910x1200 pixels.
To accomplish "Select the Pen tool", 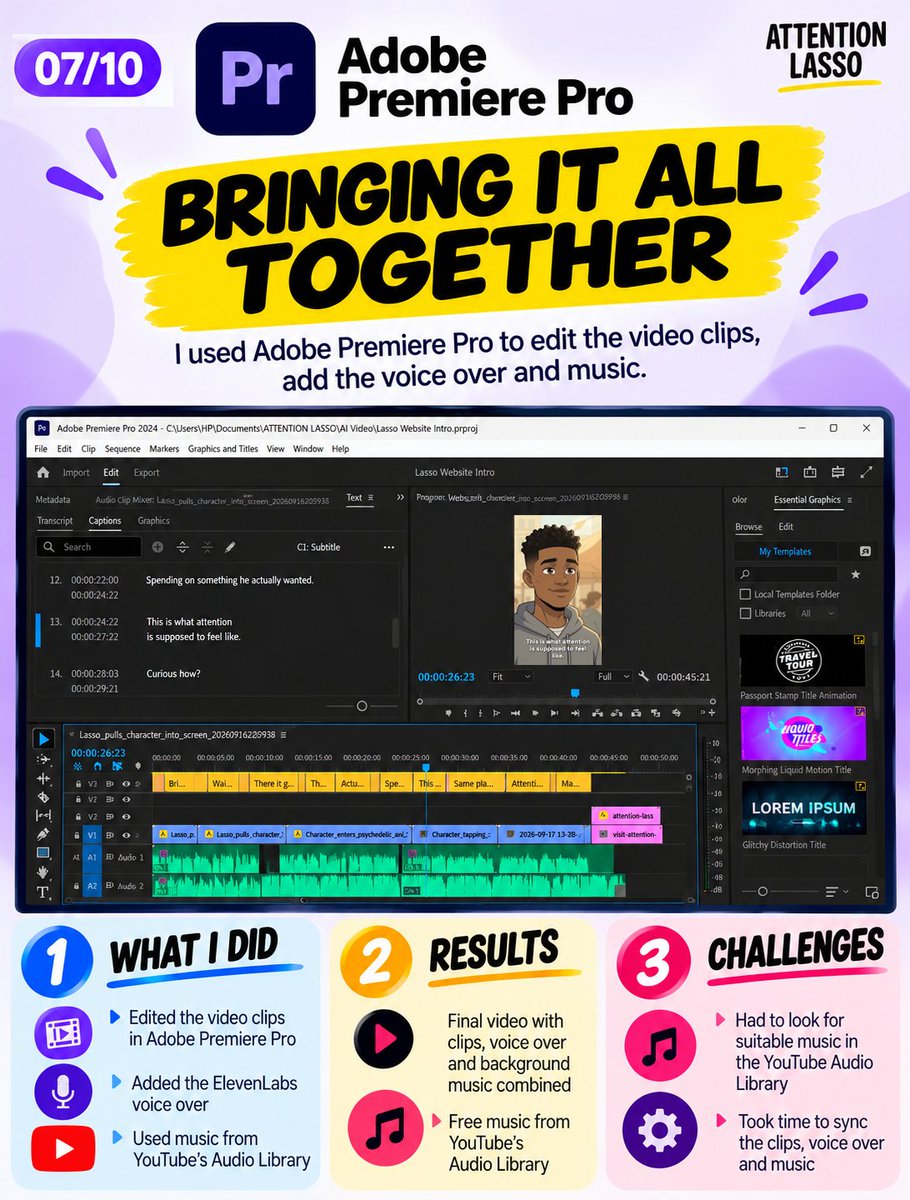I will [43, 834].
